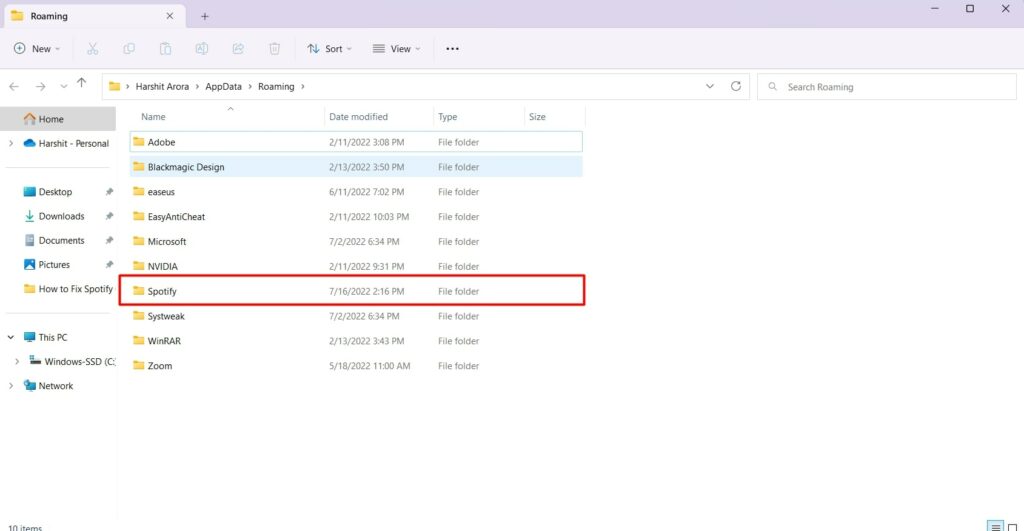Go up one folder level
The height and width of the screenshot is (531, 1024).
click(81, 85)
